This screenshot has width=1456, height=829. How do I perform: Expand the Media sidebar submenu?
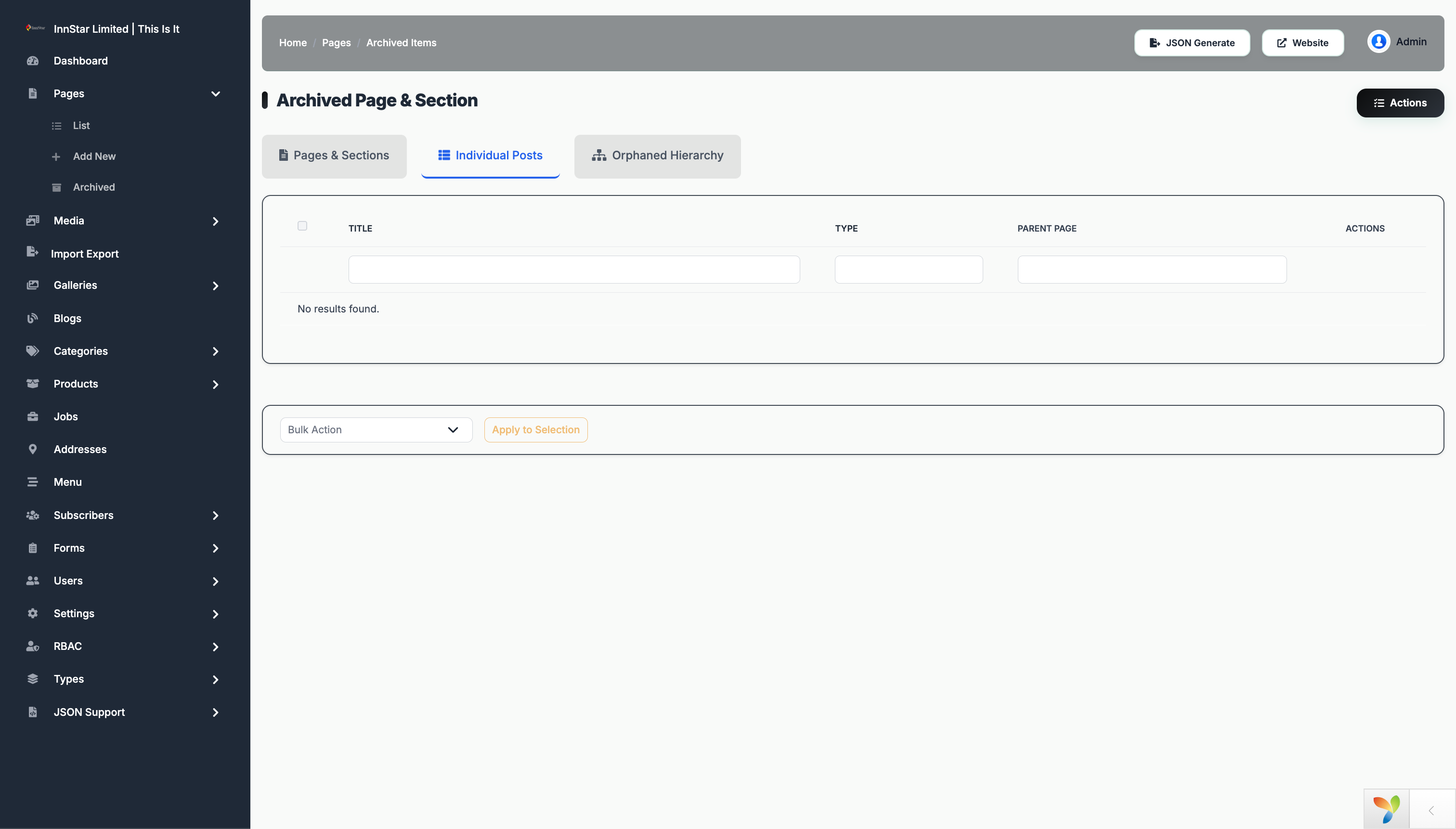[215, 221]
